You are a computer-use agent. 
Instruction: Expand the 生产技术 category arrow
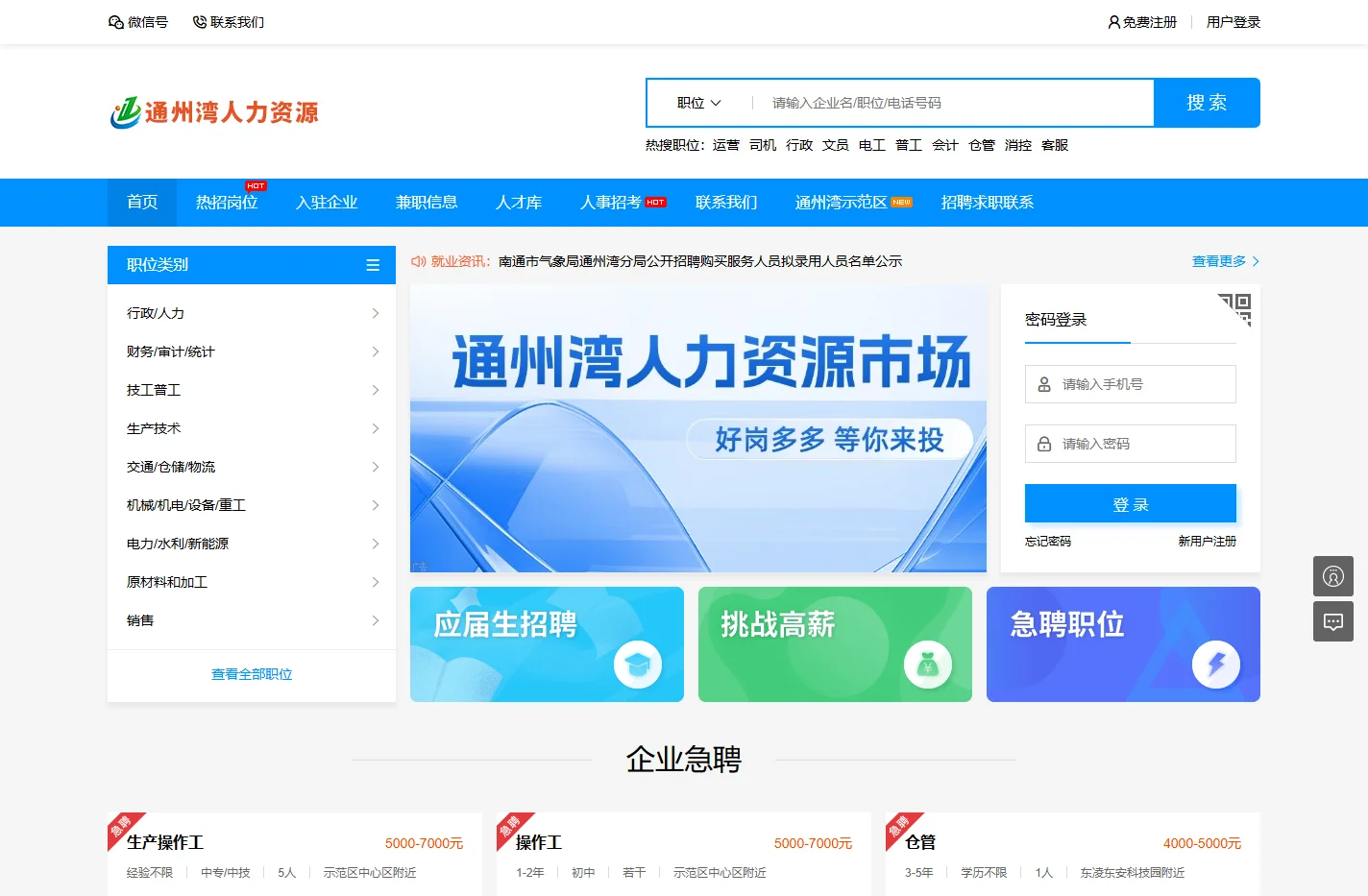coord(376,428)
